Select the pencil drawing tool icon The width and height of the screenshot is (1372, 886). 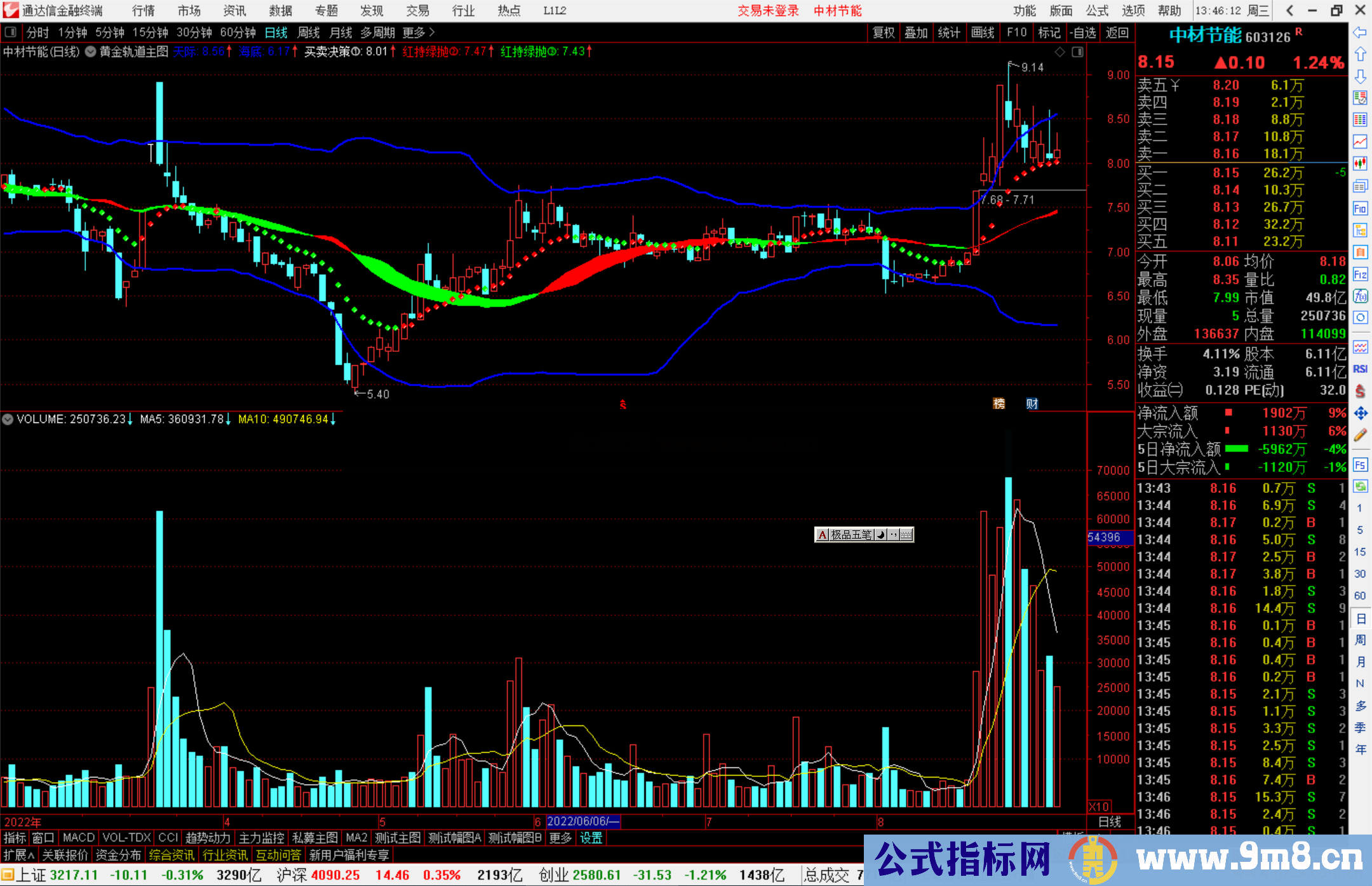coord(1360,436)
